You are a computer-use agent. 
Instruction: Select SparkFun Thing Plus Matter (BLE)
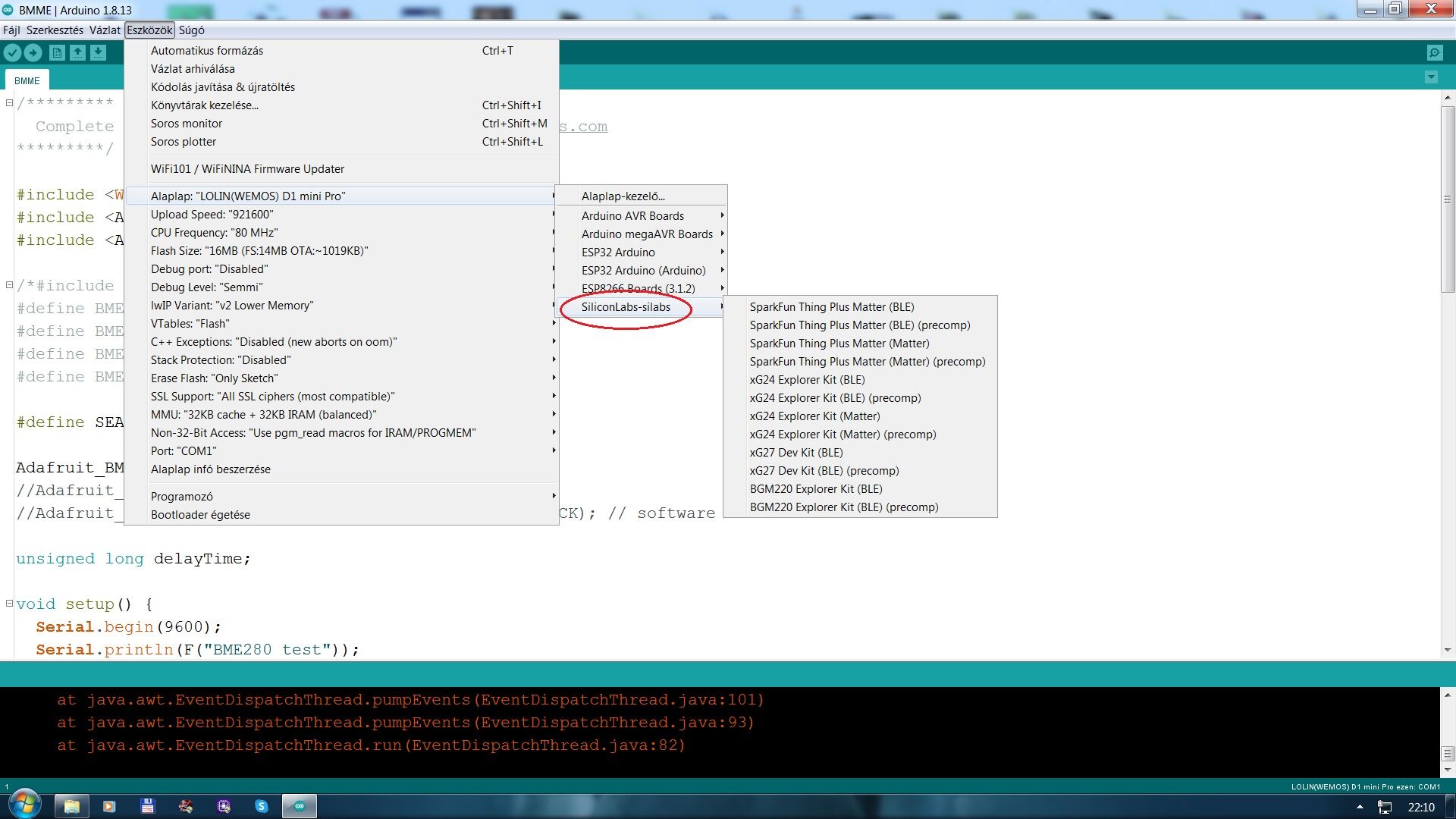pyautogui.click(x=860, y=306)
